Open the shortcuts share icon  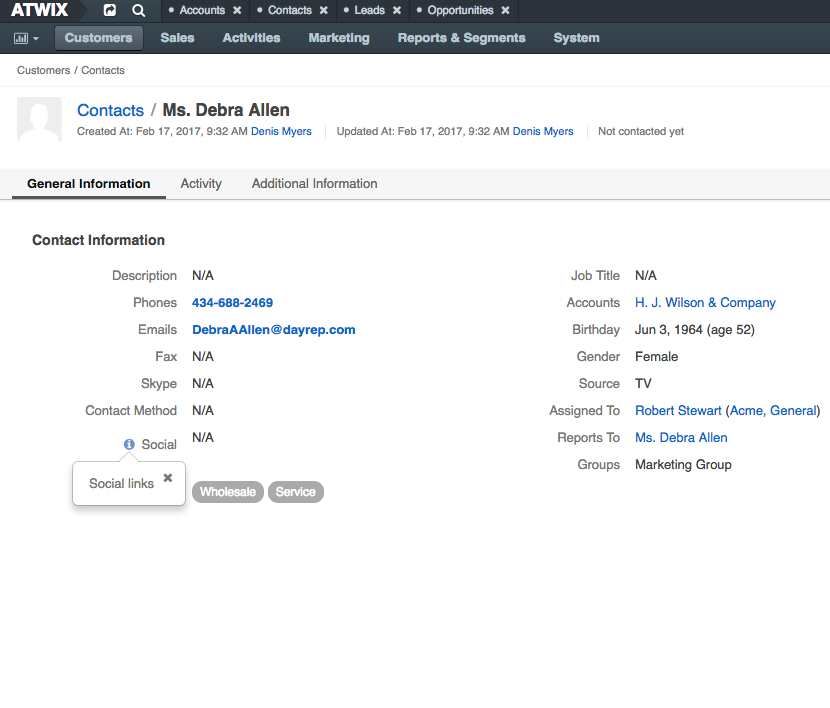(110, 10)
